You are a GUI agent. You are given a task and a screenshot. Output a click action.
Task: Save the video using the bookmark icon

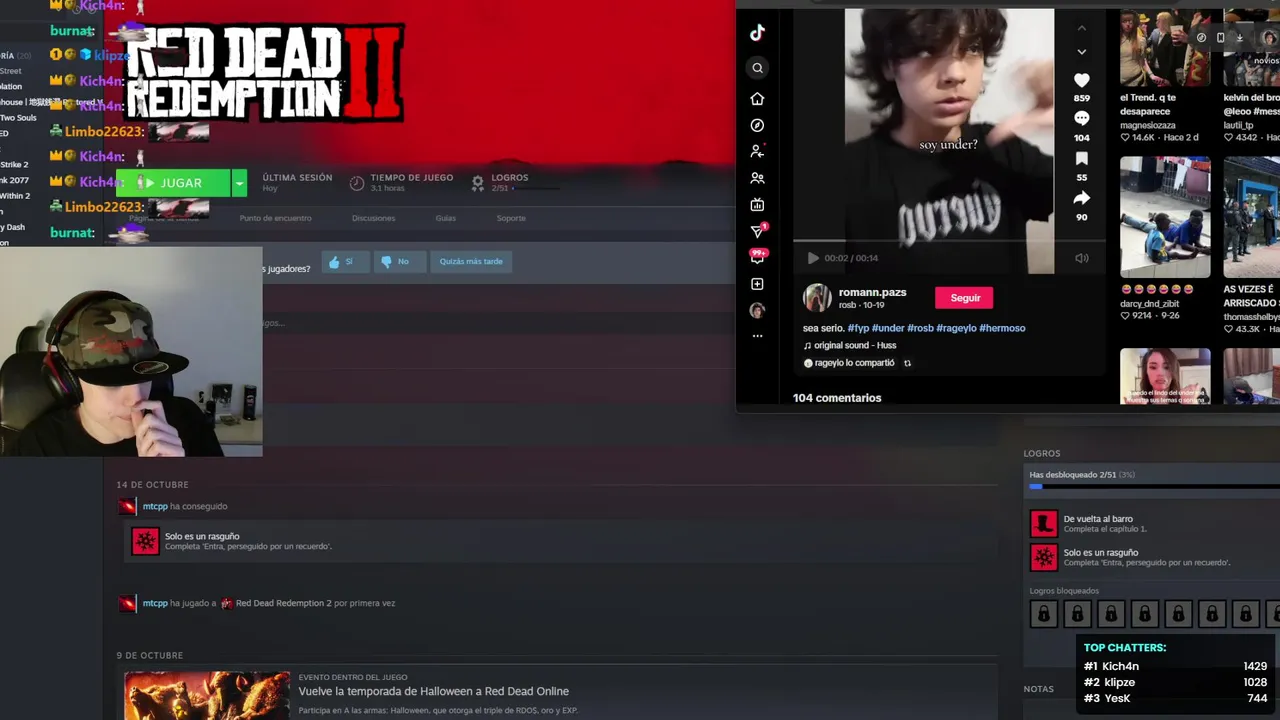(x=1081, y=159)
